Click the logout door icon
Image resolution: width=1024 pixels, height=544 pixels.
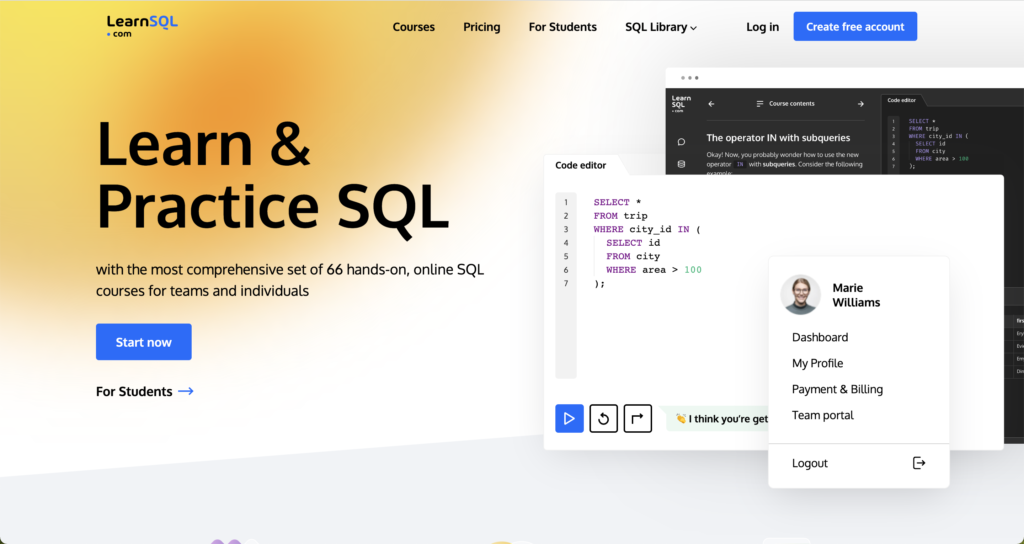(x=919, y=463)
